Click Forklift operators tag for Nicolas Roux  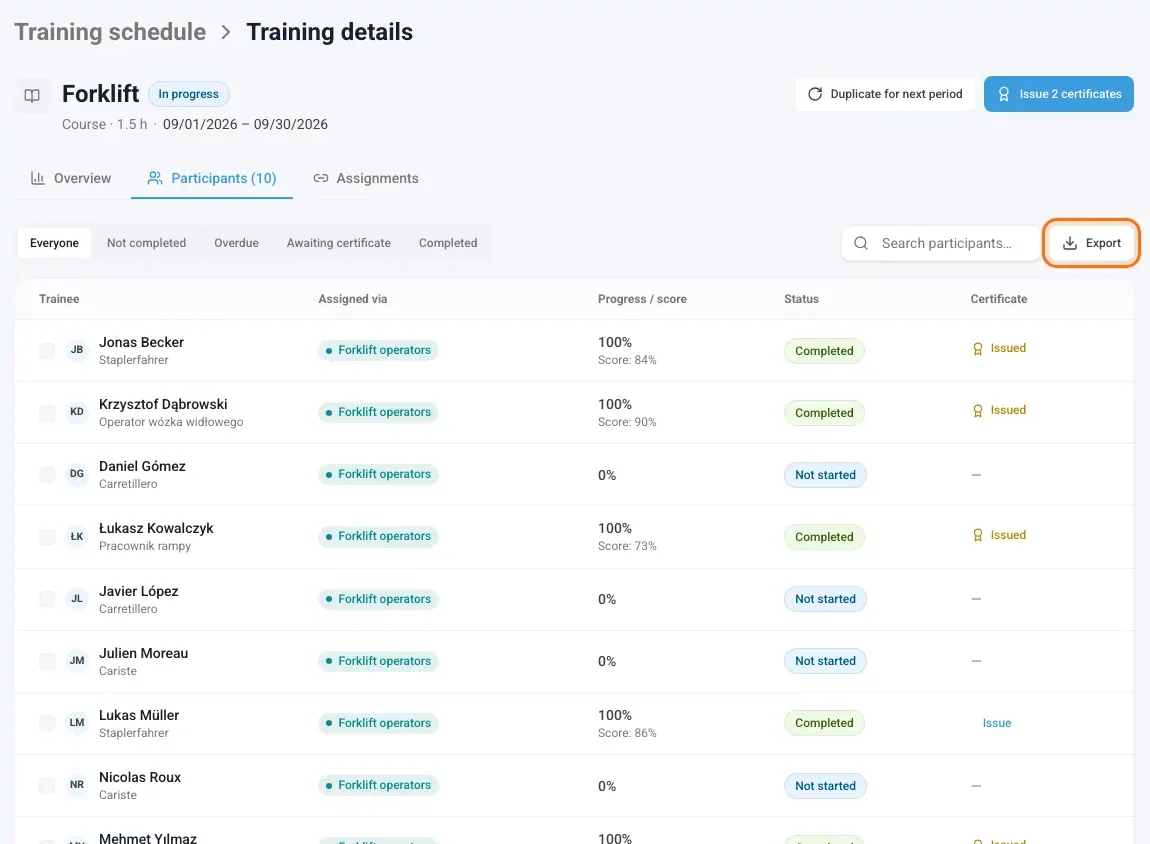[x=378, y=785]
